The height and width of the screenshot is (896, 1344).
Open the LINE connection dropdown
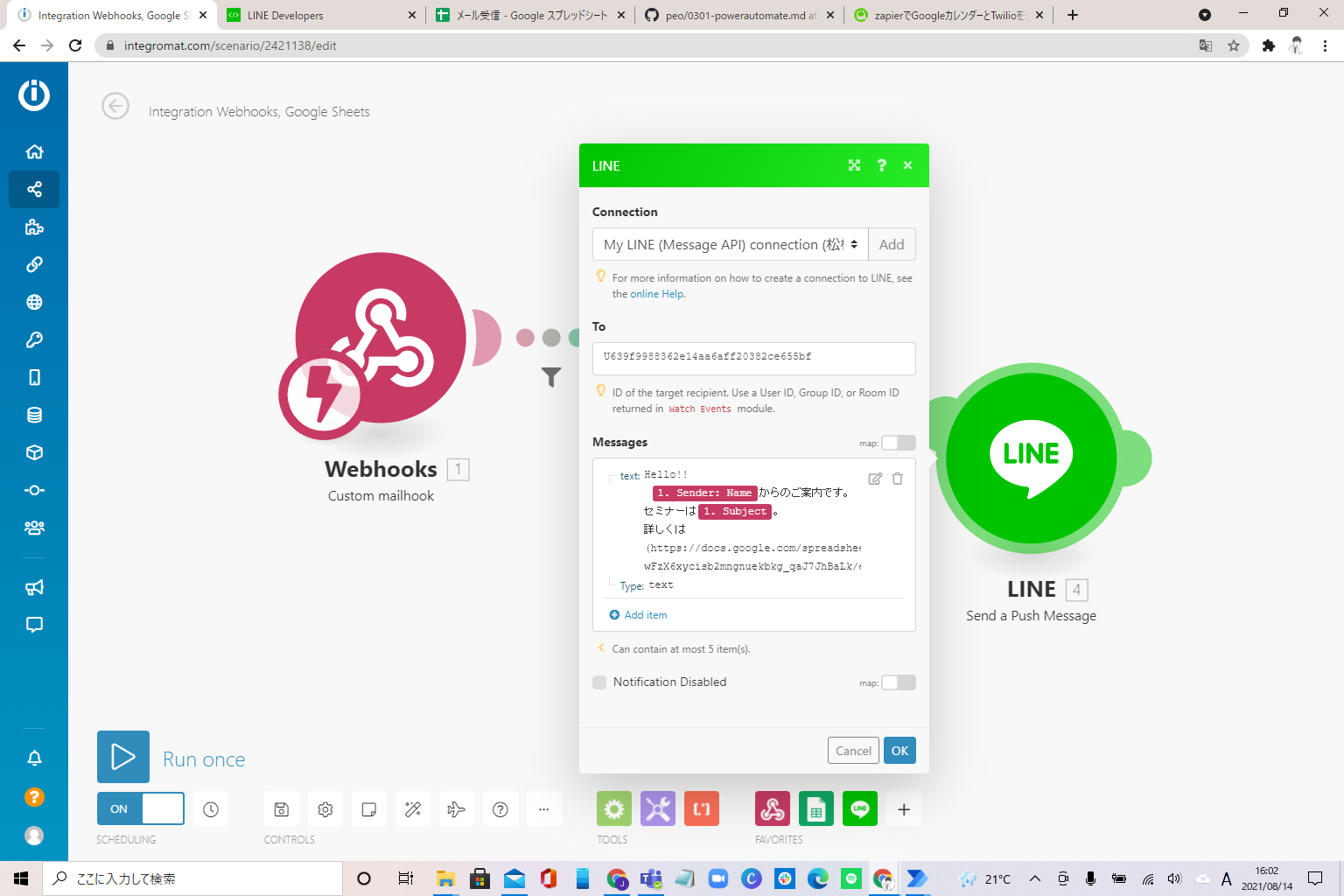click(x=731, y=244)
